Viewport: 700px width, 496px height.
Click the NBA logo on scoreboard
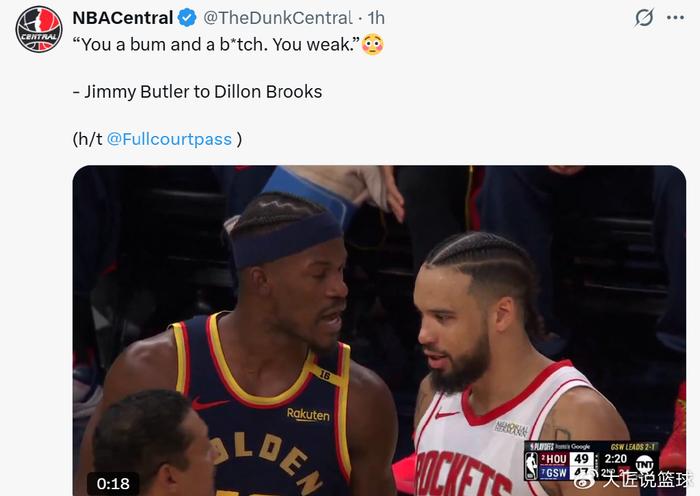point(531,466)
